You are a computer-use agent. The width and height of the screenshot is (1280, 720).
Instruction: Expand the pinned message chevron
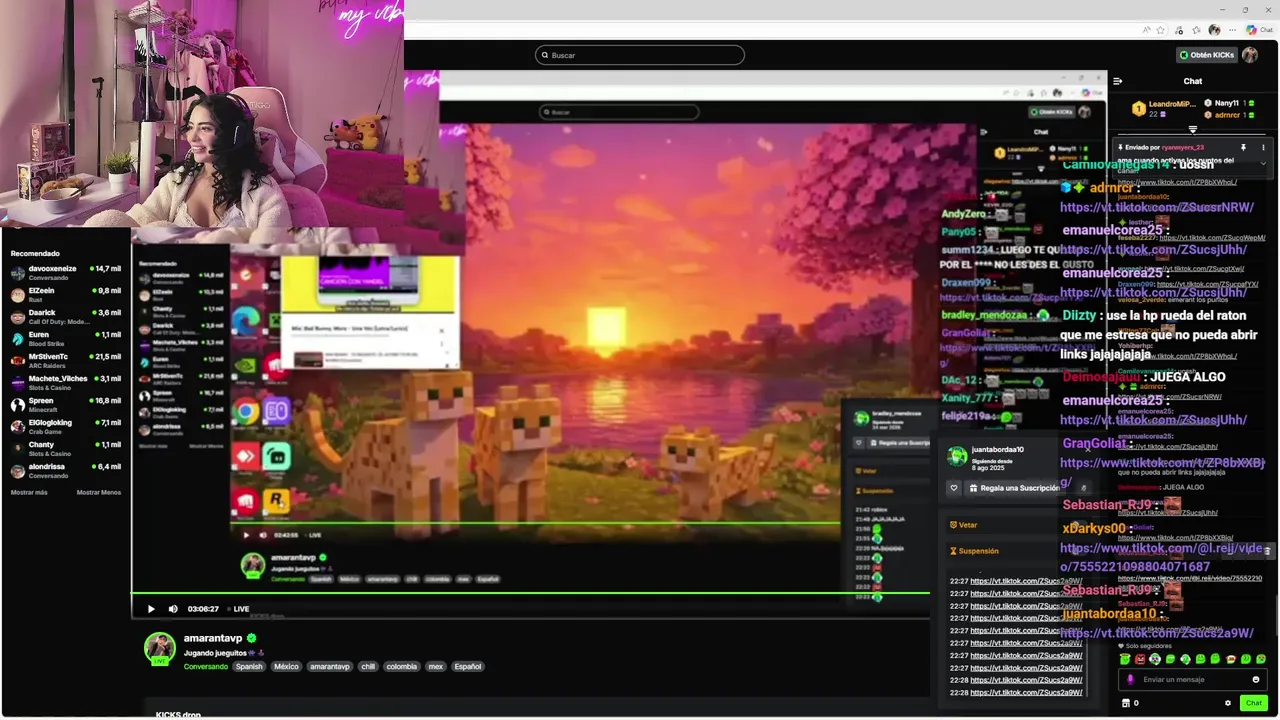(1263, 163)
